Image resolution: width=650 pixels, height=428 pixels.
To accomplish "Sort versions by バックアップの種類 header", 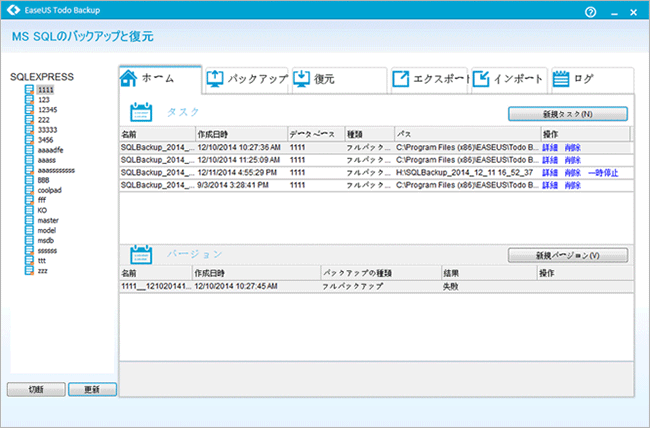I will (381, 273).
